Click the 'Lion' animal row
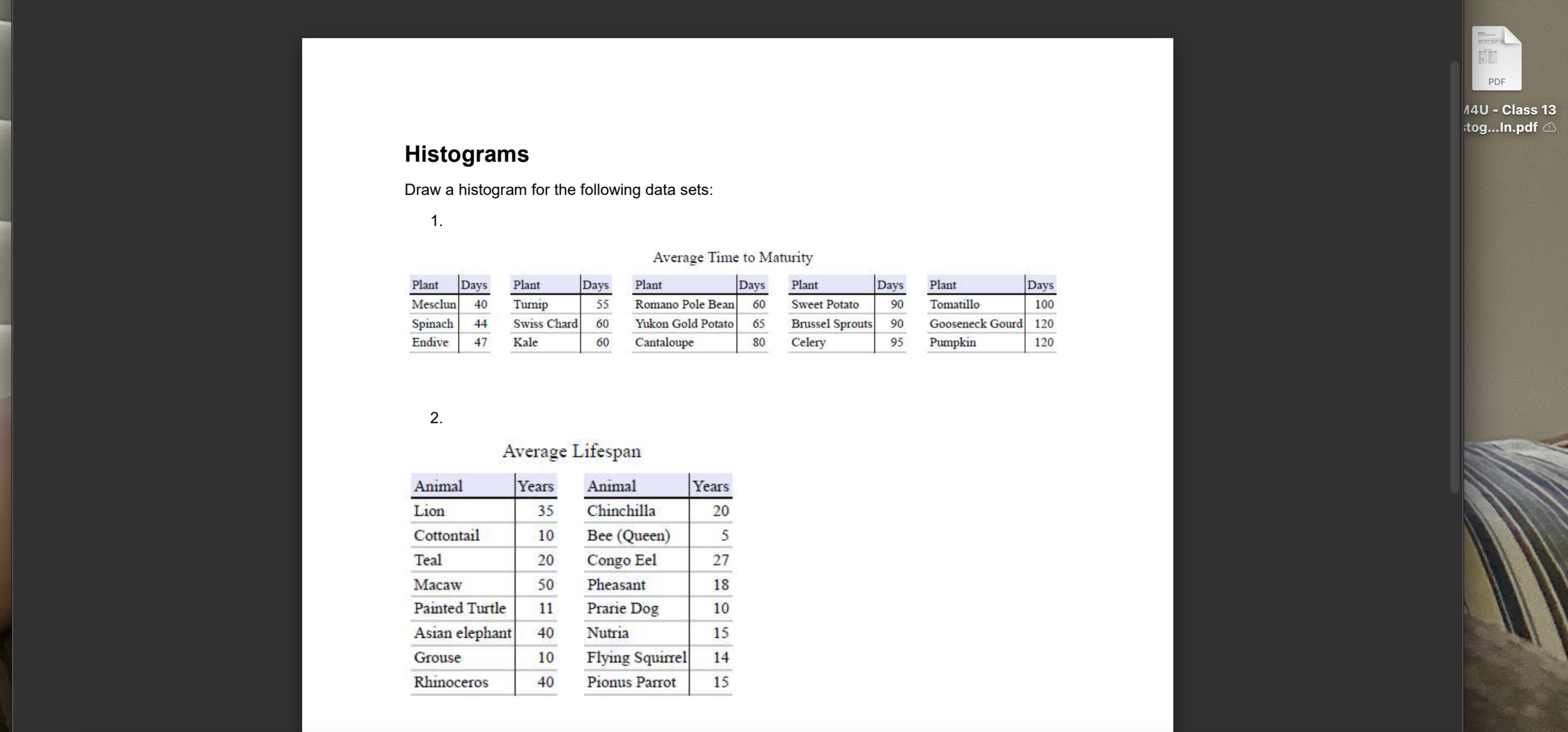The width and height of the screenshot is (1568, 732). point(484,511)
